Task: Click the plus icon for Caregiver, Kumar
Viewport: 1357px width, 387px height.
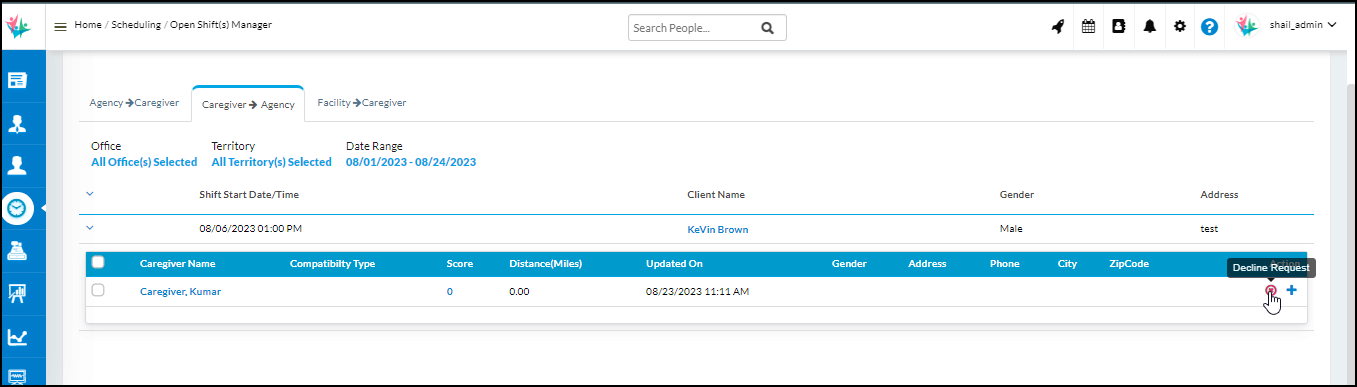Action: point(1291,290)
